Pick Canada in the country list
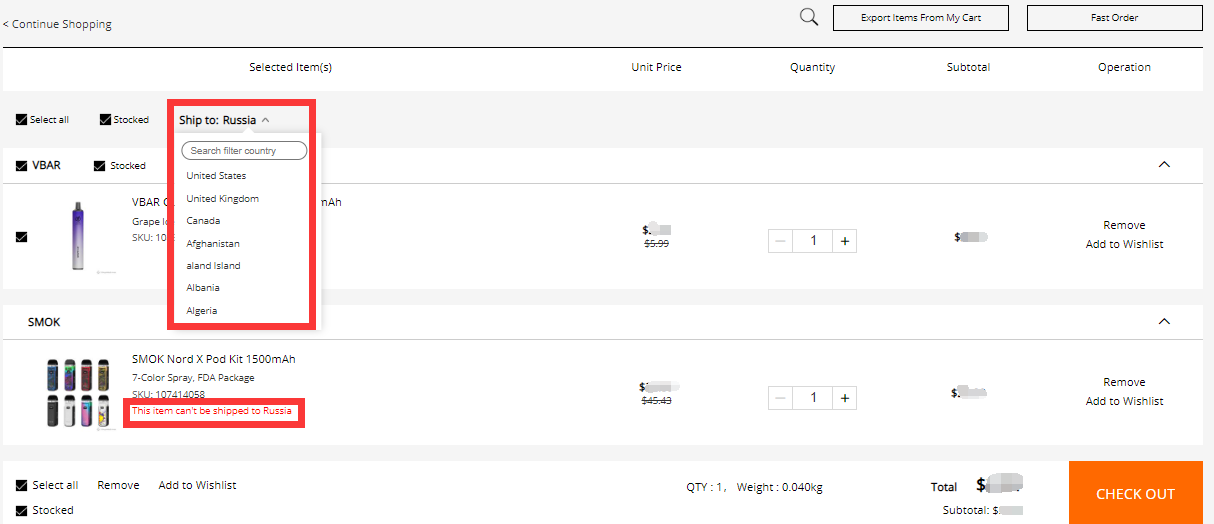 pyautogui.click(x=203, y=221)
